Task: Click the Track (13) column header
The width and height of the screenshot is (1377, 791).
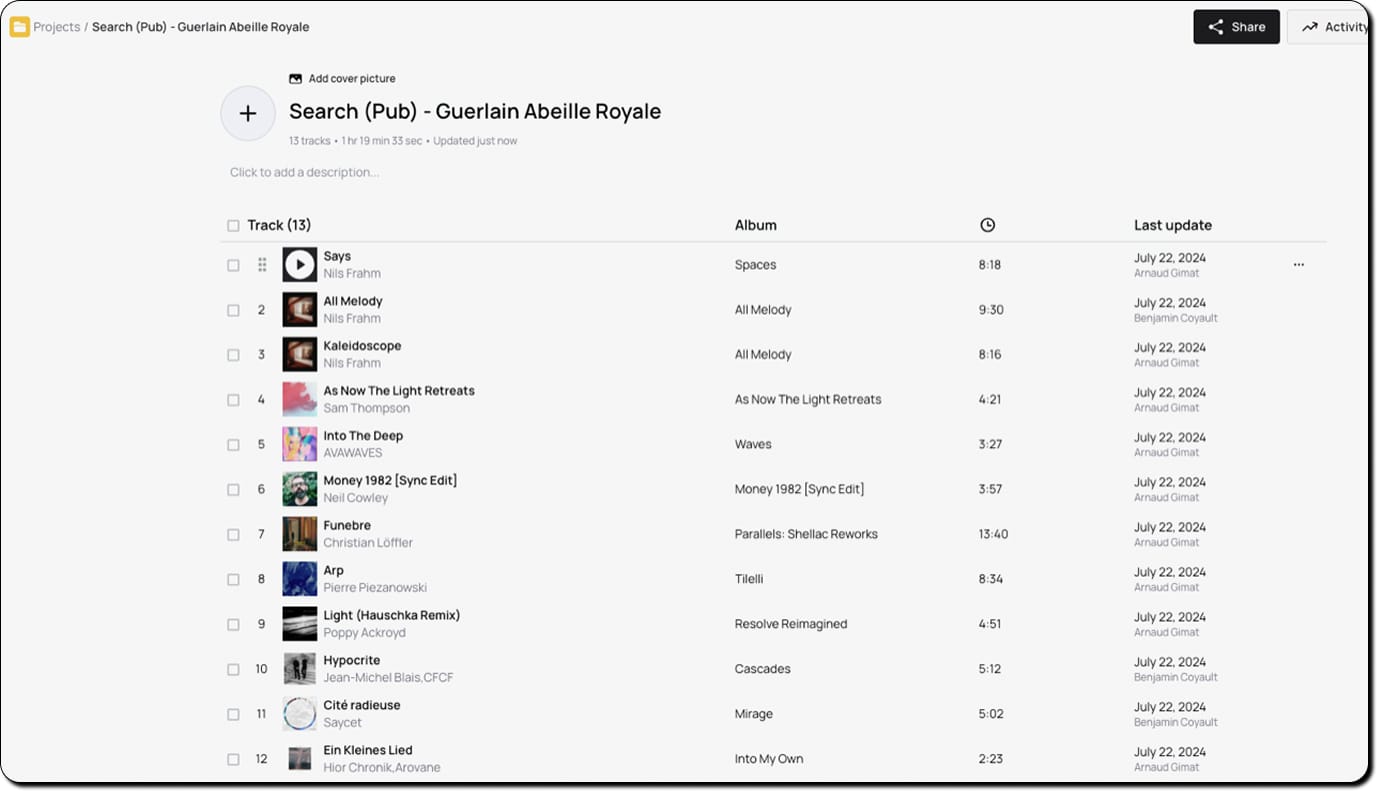Action: pos(278,225)
